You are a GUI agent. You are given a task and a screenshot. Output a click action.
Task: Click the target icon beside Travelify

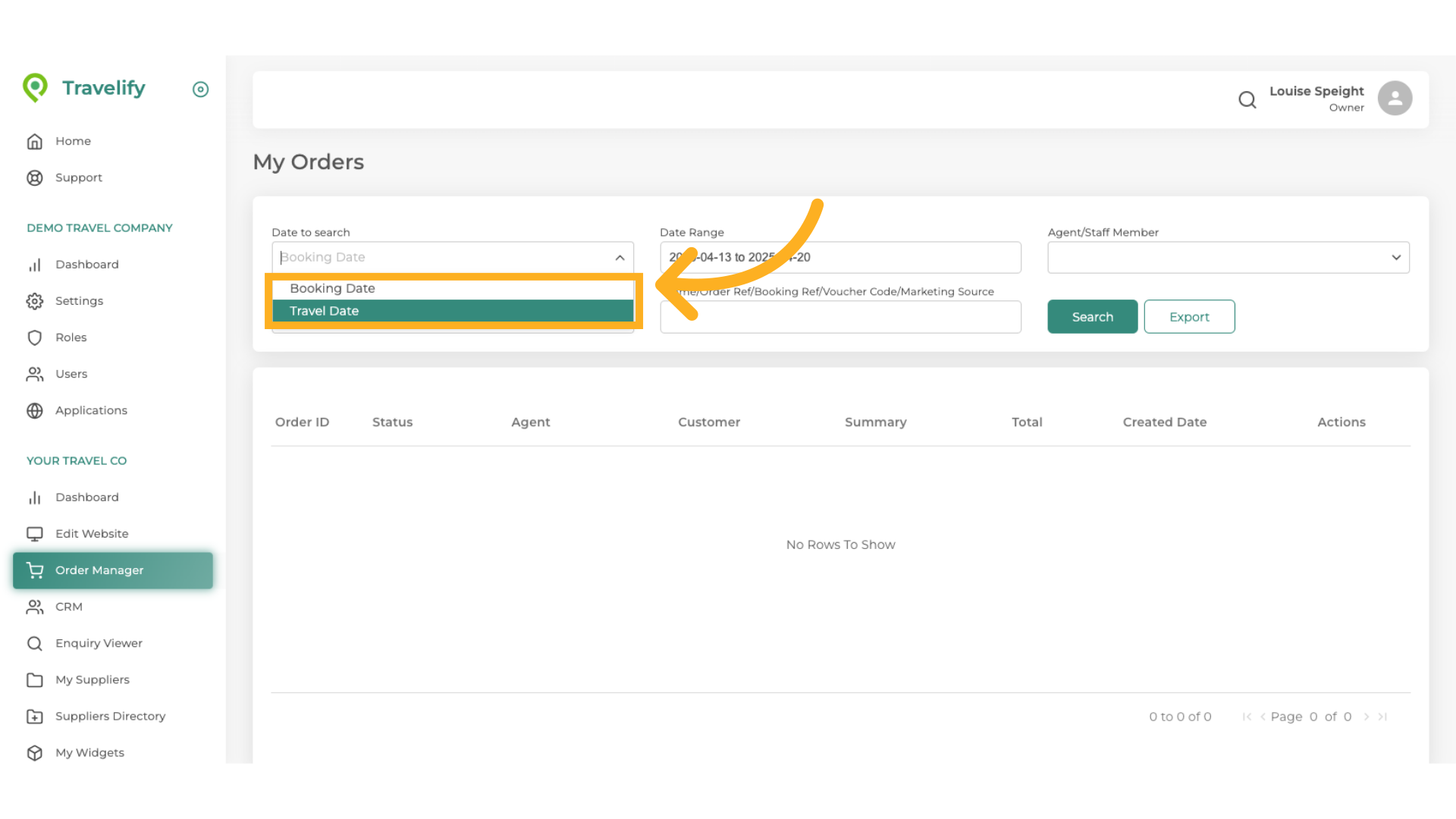(200, 89)
